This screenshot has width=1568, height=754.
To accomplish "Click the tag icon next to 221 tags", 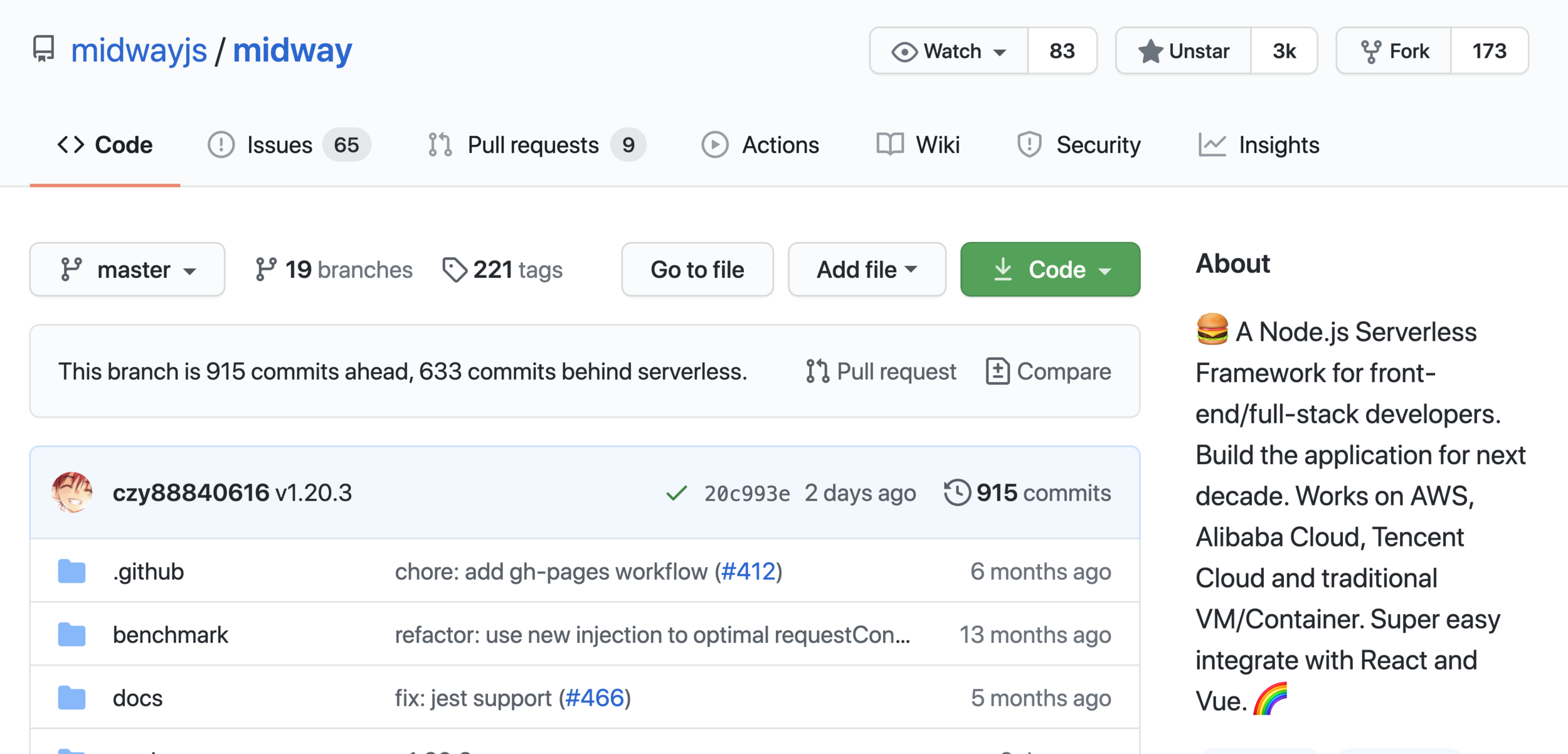I will (454, 270).
